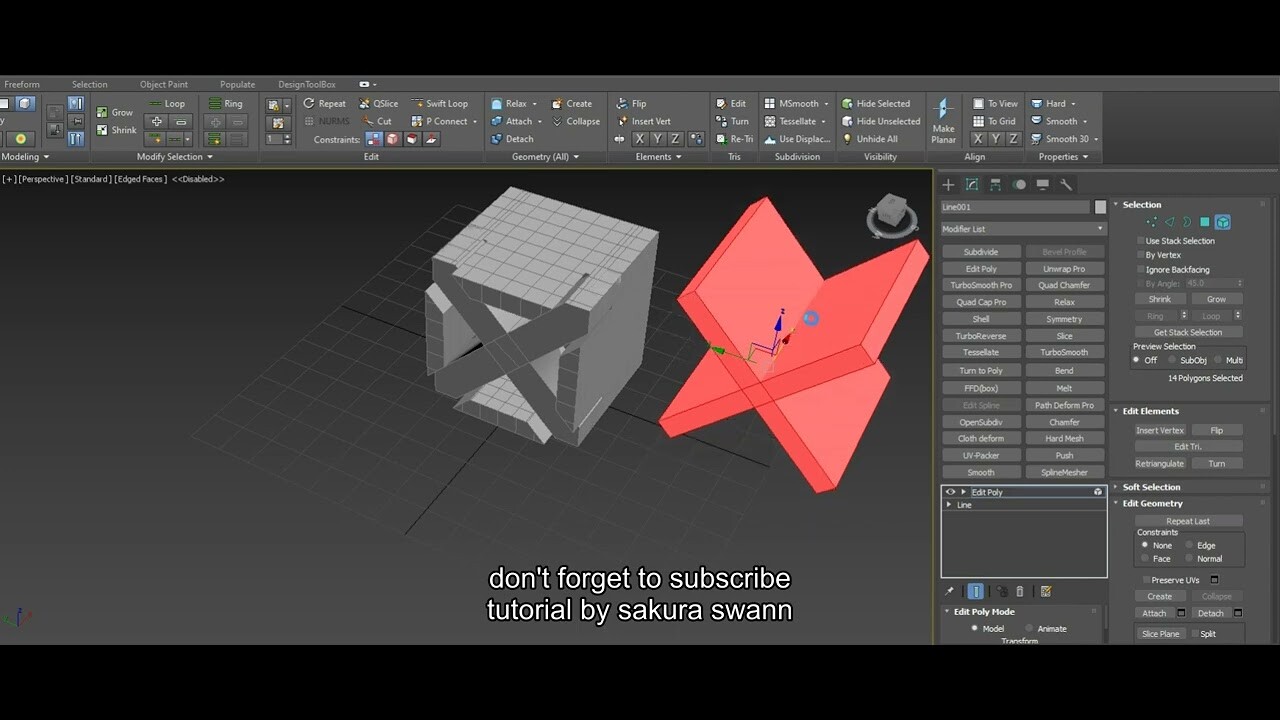Click the Get Stack Selection button
Image resolution: width=1280 pixels, height=720 pixels.
(1187, 332)
